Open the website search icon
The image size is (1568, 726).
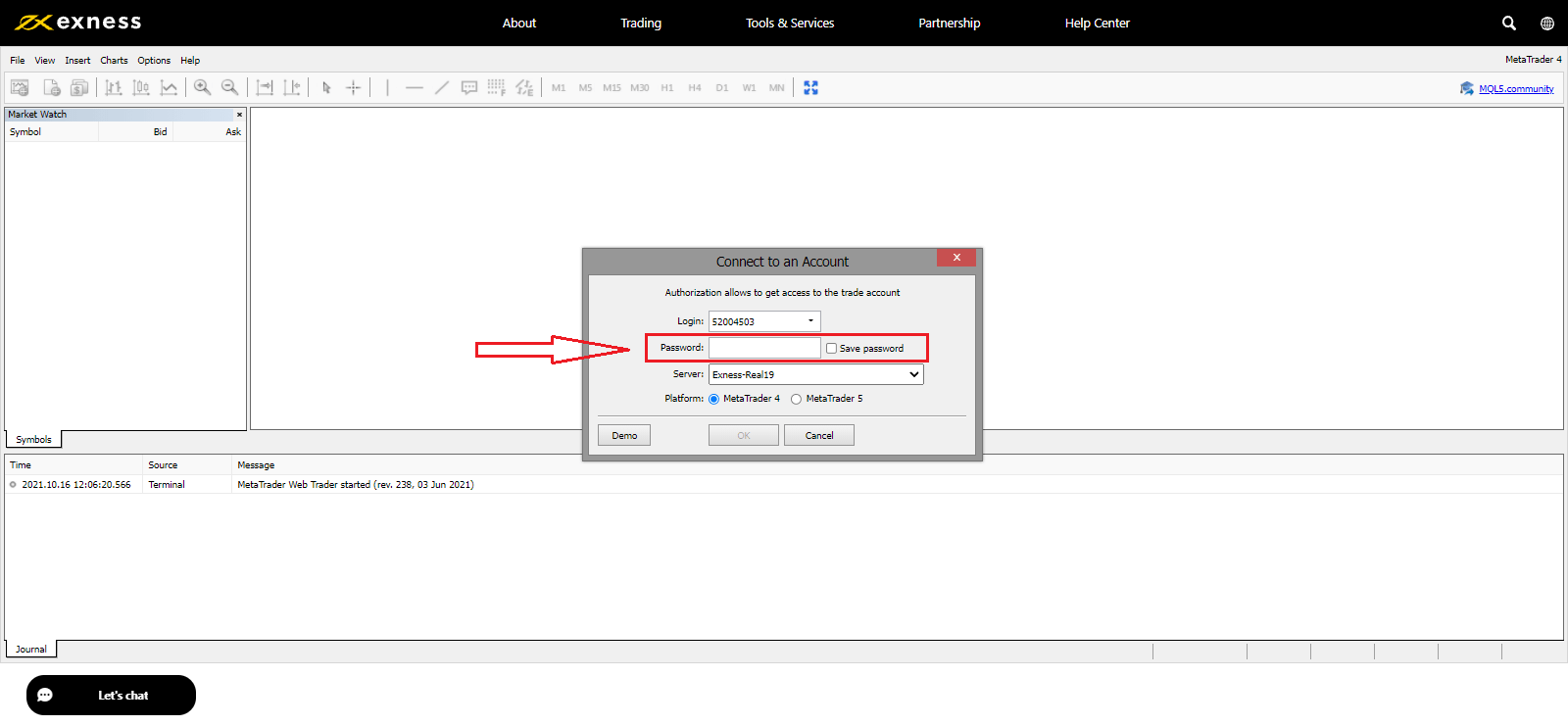click(x=1509, y=23)
